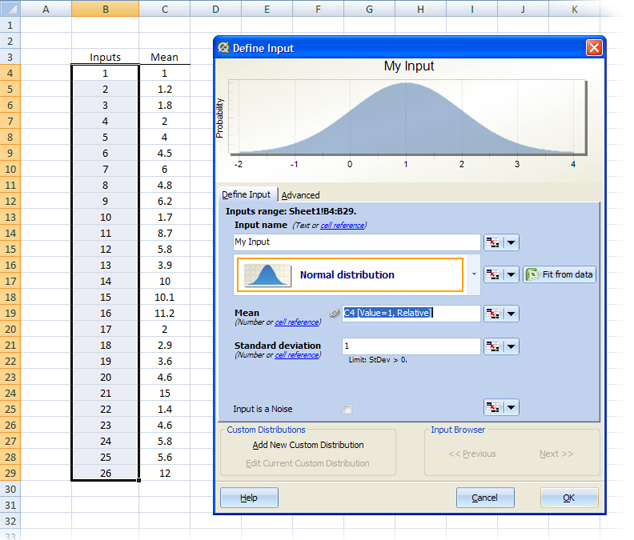Select the Define Input tab

(246, 195)
